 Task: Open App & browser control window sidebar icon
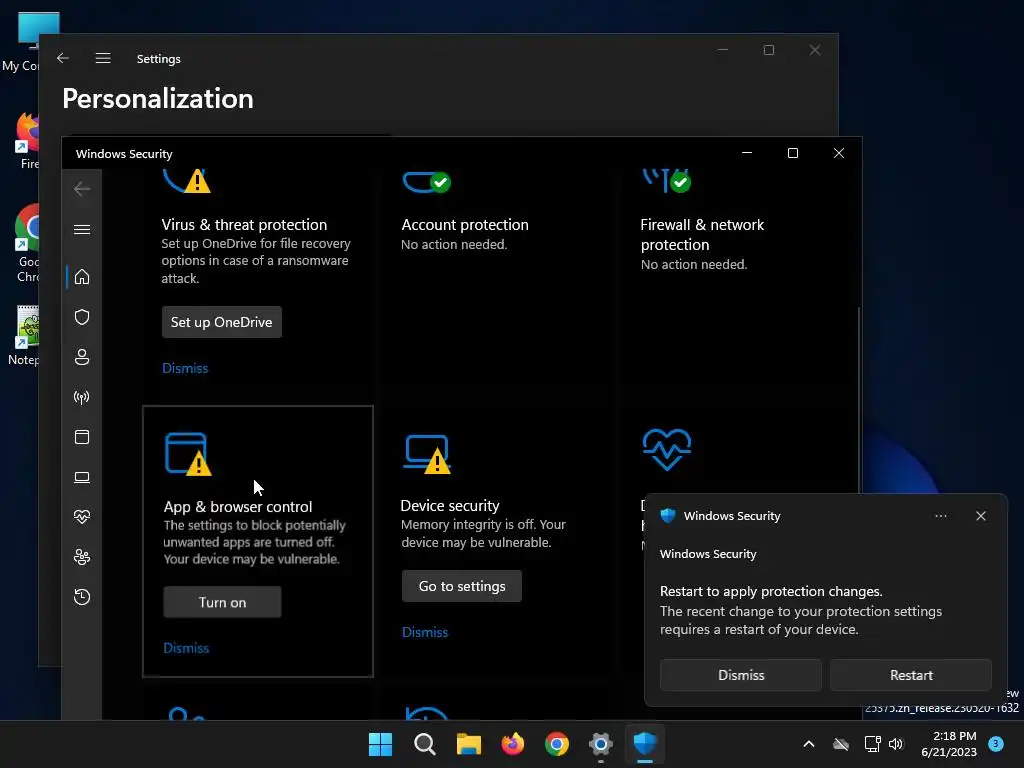click(x=82, y=437)
